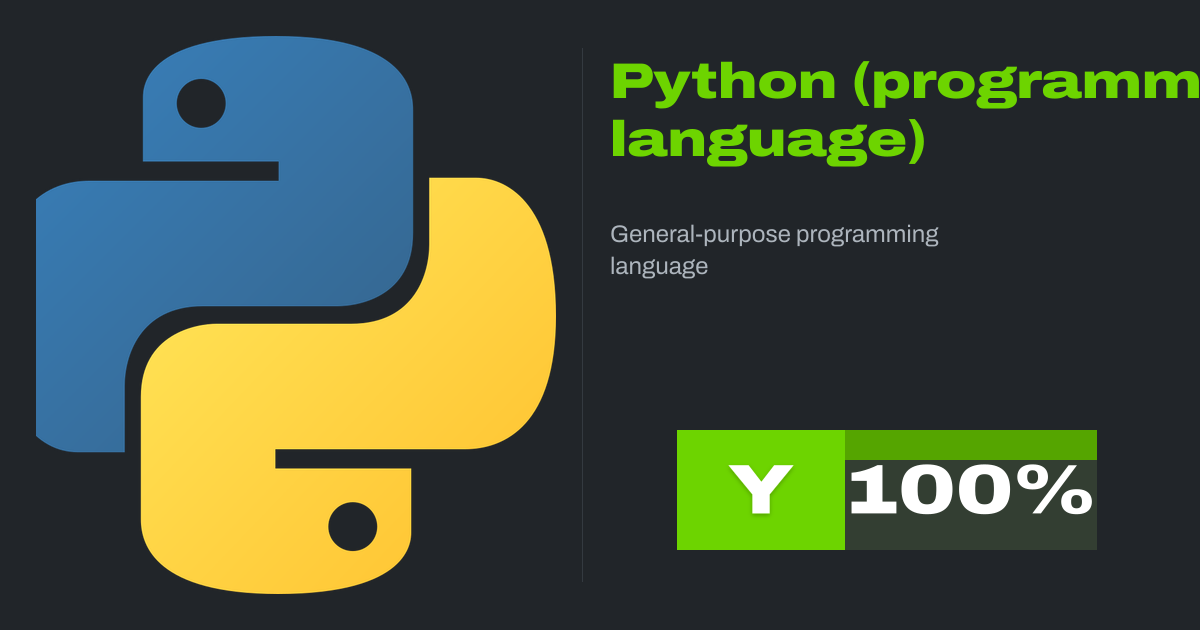Click the green Y badge

coord(760,490)
